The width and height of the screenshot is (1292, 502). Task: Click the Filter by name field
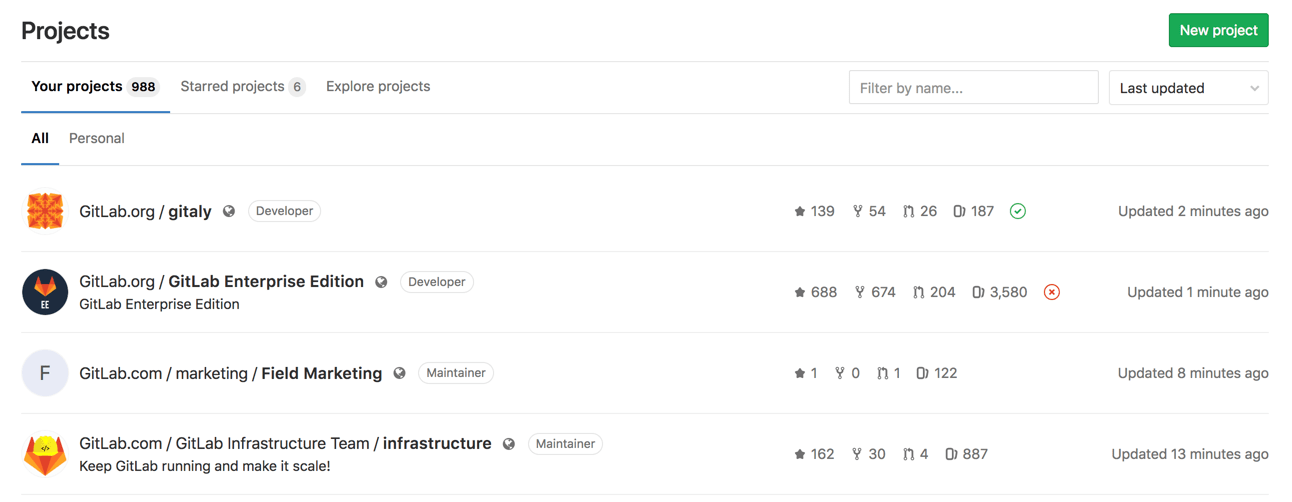[x=973, y=88]
